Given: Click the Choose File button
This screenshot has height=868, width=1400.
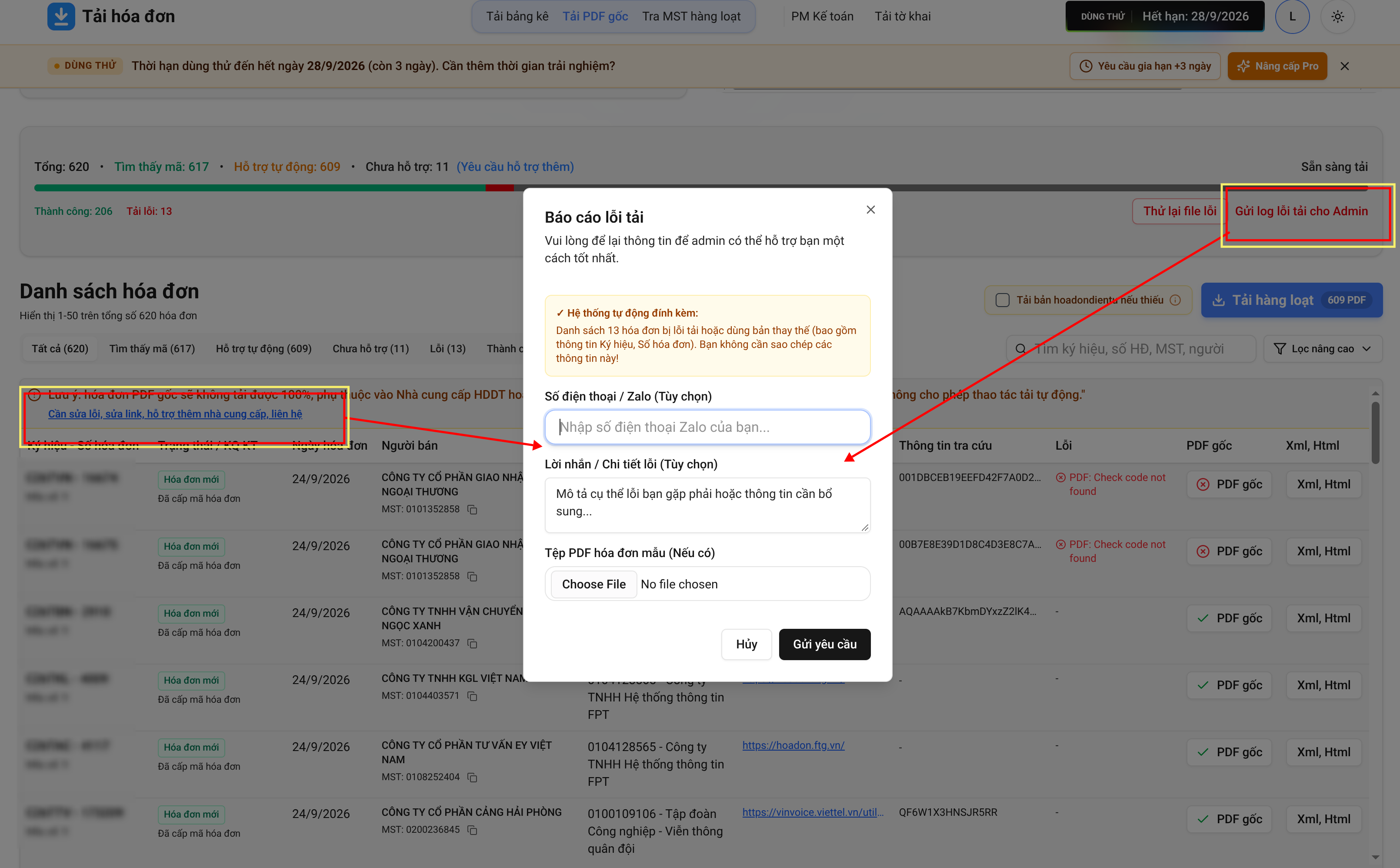Looking at the screenshot, I should click(x=593, y=584).
